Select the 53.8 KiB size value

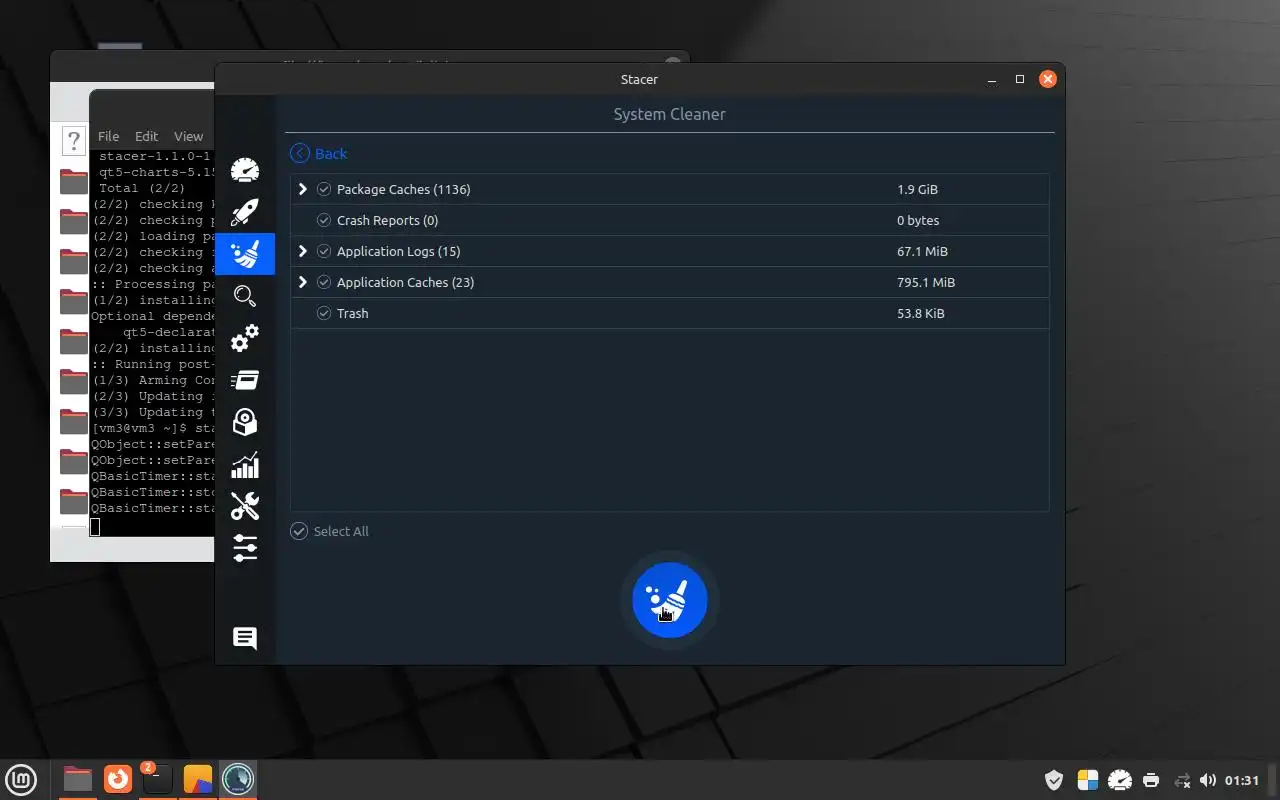click(x=921, y=313)
